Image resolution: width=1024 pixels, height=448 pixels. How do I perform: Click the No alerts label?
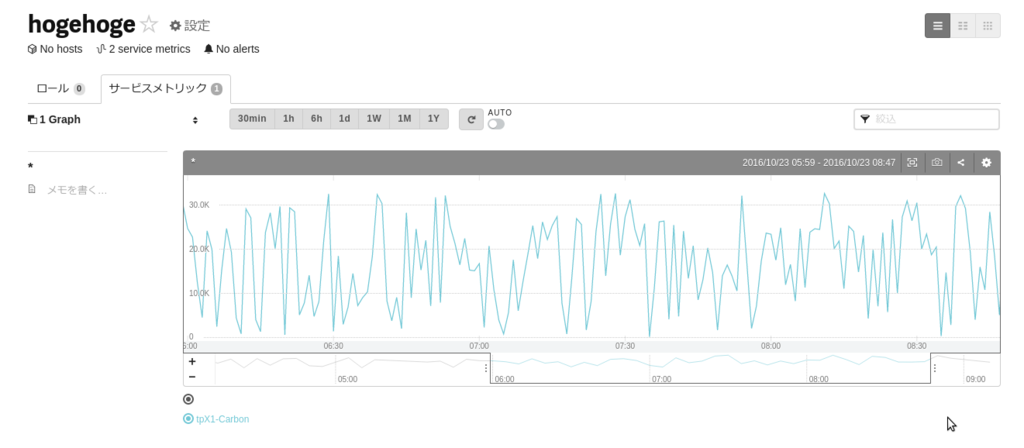pyautogui.click(x=232, y=49)
